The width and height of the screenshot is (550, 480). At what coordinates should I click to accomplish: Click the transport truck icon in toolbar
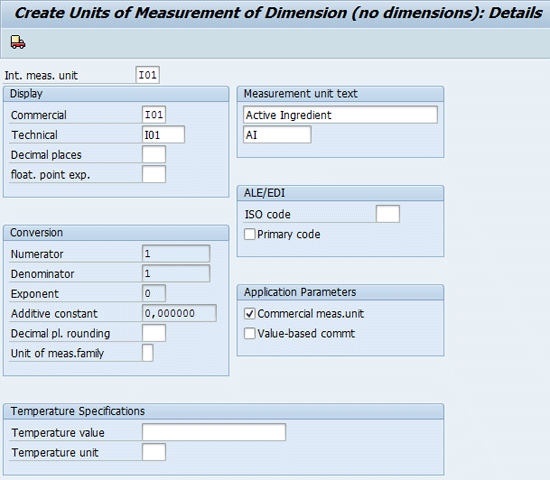tap(18, 42)
